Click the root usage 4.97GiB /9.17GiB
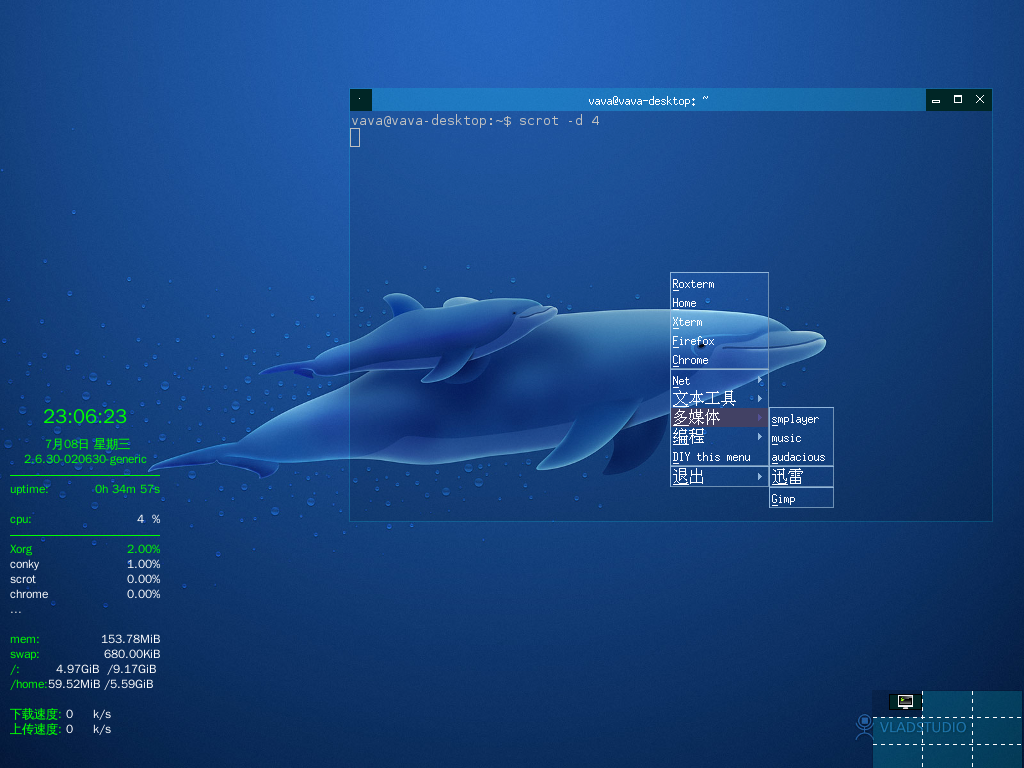 tap(106, 669)
